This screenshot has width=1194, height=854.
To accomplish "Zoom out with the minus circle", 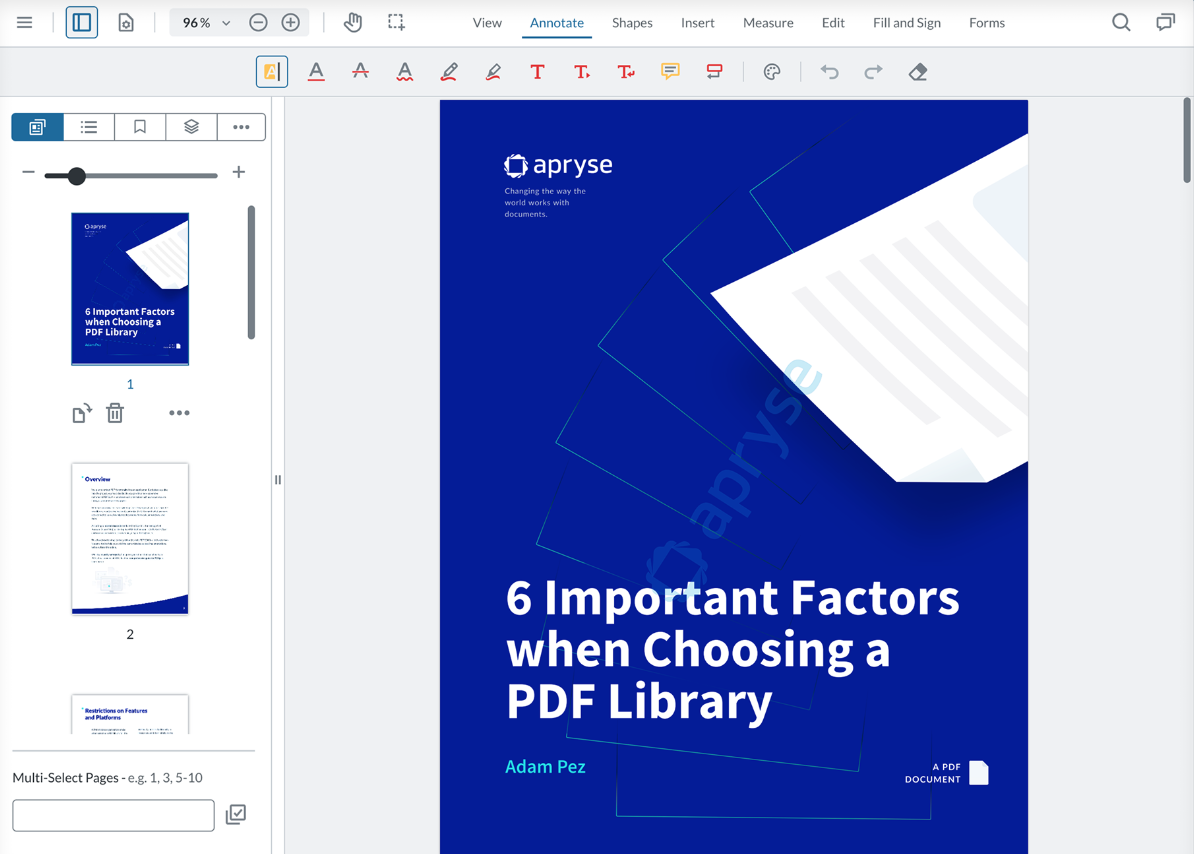I will [258, 23].
